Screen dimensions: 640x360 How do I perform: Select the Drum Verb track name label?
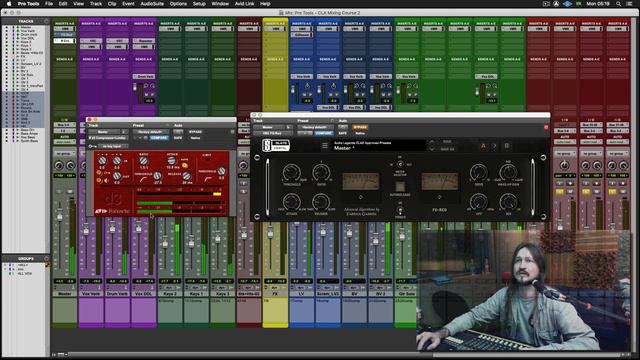(118, 294)
